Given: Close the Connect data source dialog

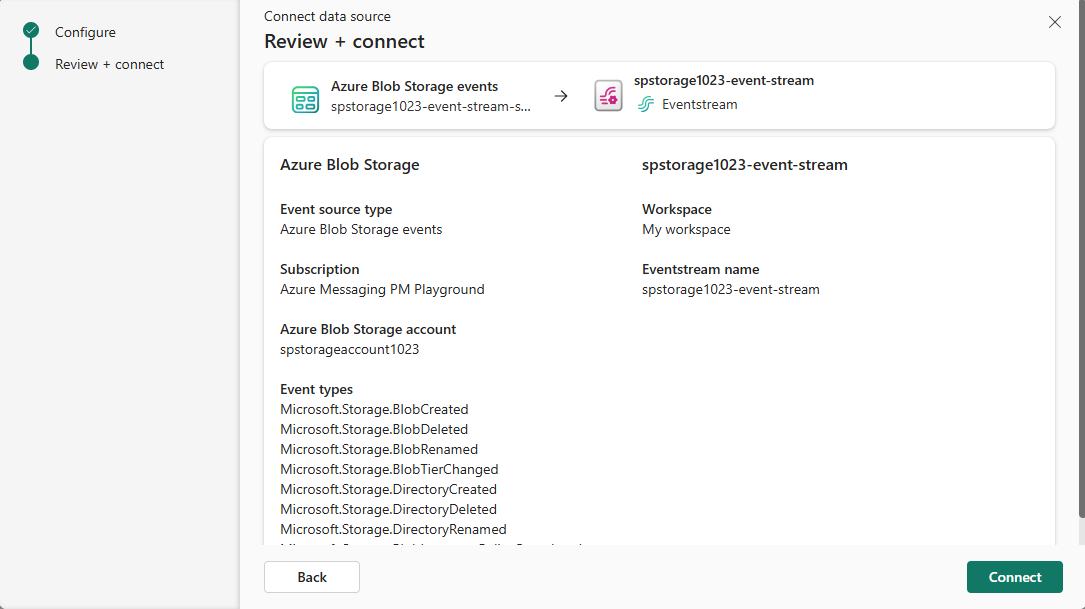Looking at the screenshot, I should [x=1055, y=22].
